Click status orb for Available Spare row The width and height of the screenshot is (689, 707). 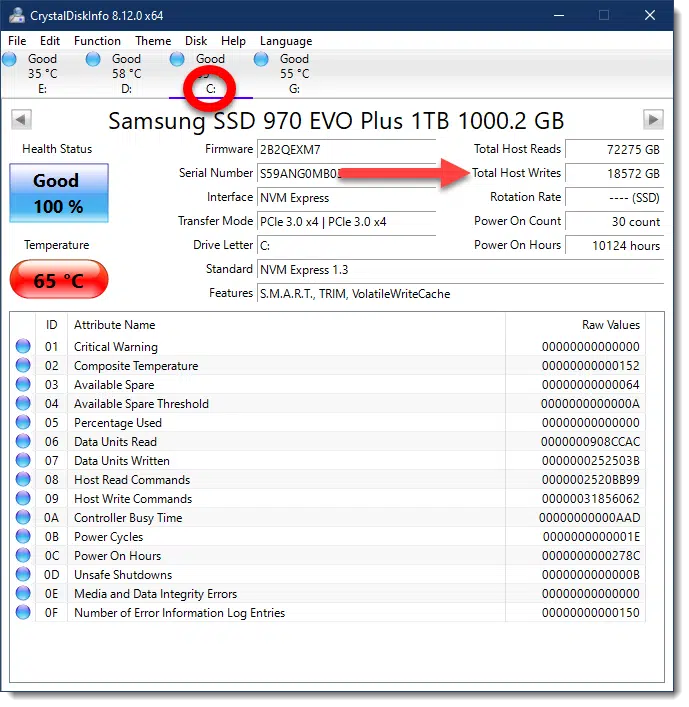tap(23, 384)
